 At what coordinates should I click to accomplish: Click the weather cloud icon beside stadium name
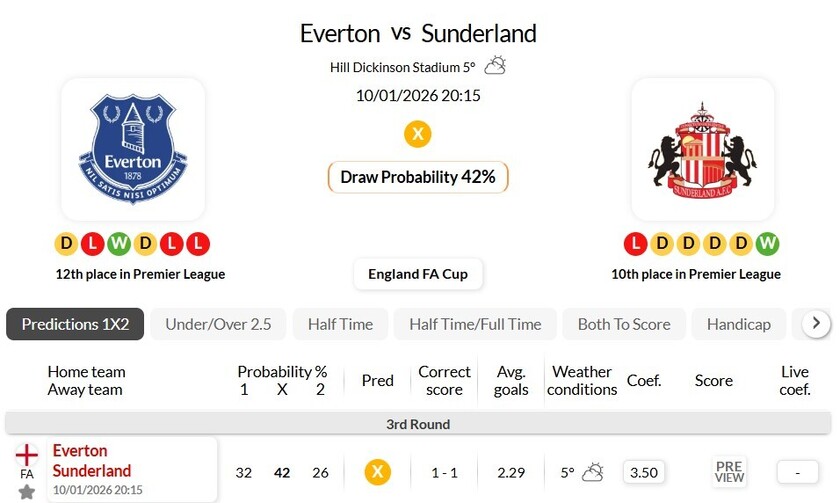tap(495, 66)
